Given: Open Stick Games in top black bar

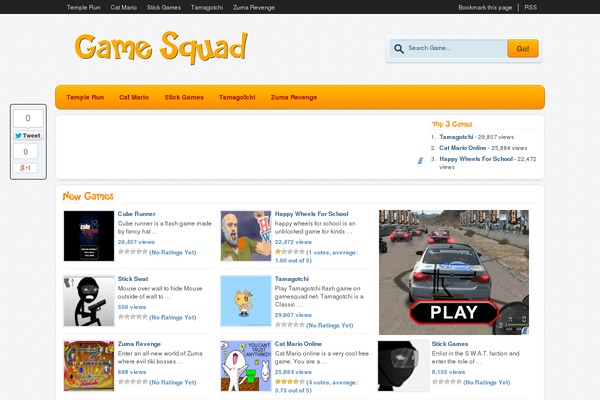Looking at the screenshot, I should [x=164, y=7].
